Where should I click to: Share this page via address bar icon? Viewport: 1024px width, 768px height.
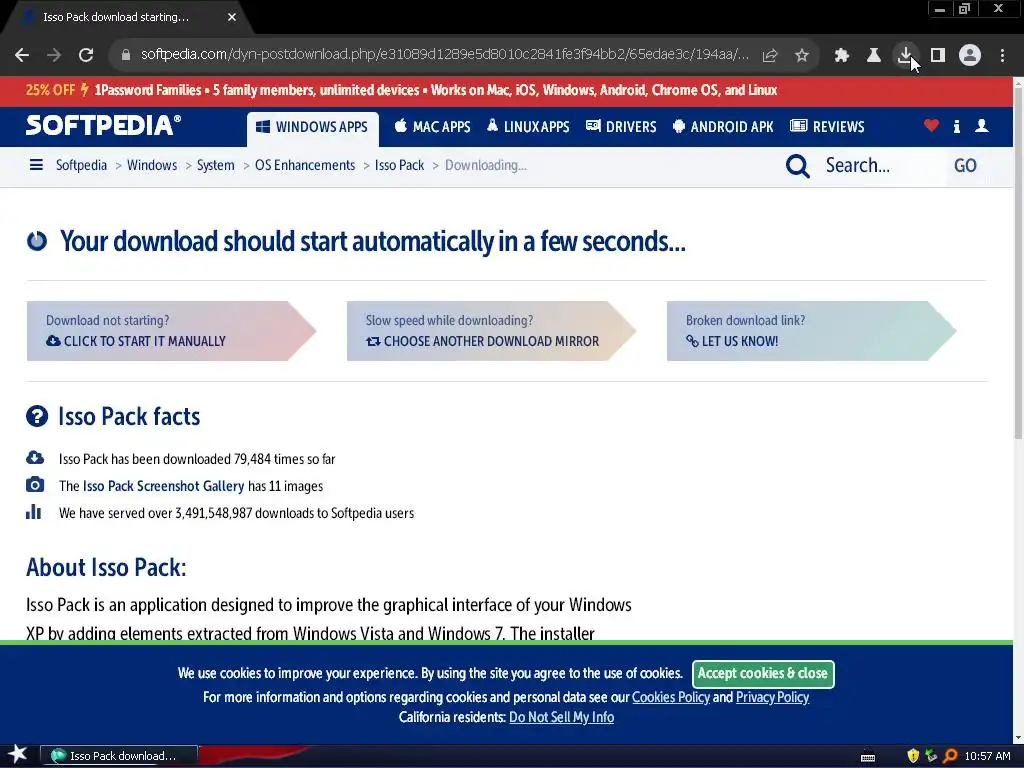pyautogui.click(x=770, y=56)
